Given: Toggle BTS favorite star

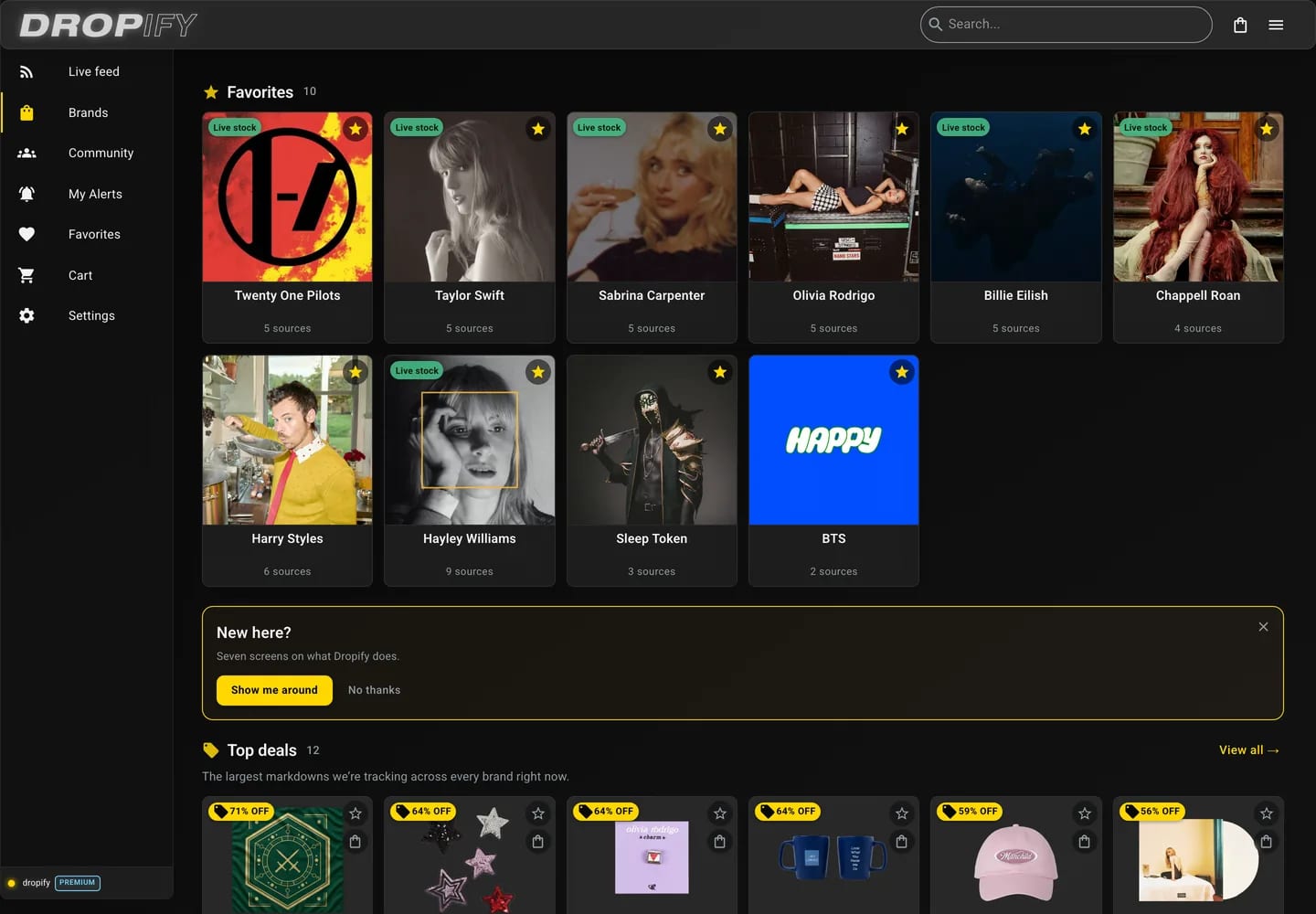Looking at the screenshot, I should [x=902, y=372].
